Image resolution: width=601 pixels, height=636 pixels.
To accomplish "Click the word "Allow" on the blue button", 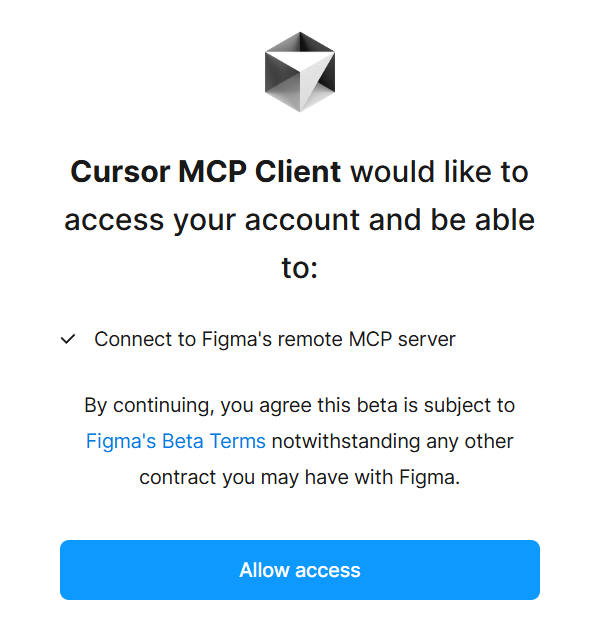I will [263, 571].
